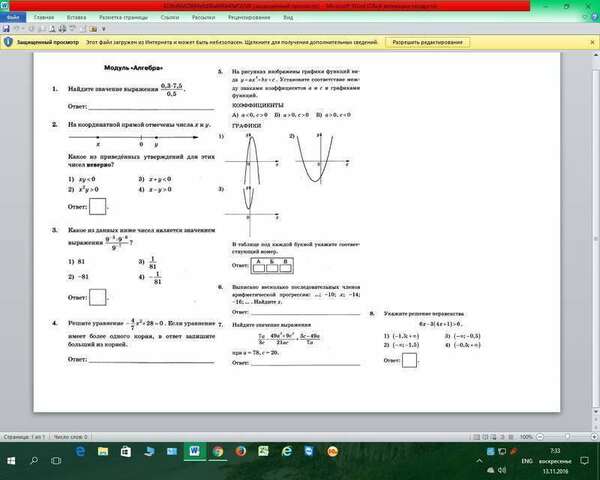Open the Ссылки ribbon tab
Image resolution: width=600 pixels, height=480 pixels.
[x=170, y=17]
